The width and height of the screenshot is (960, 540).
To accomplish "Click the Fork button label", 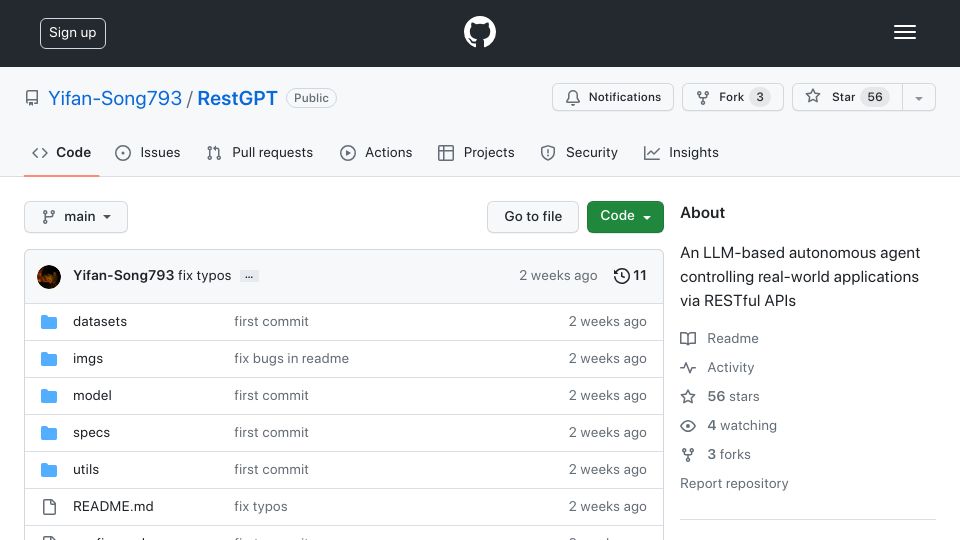I will [731, 97].
